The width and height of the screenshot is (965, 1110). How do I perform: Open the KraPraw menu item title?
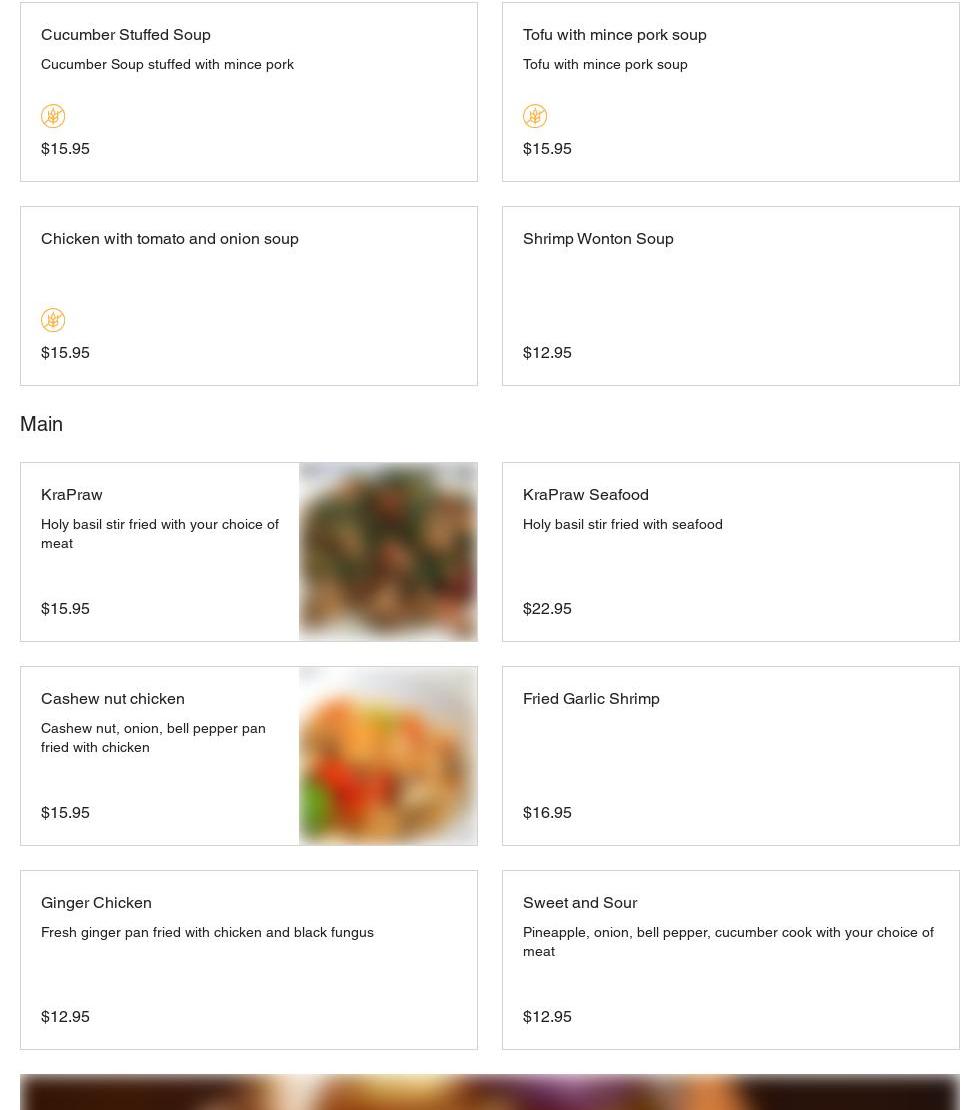point(72,494)
